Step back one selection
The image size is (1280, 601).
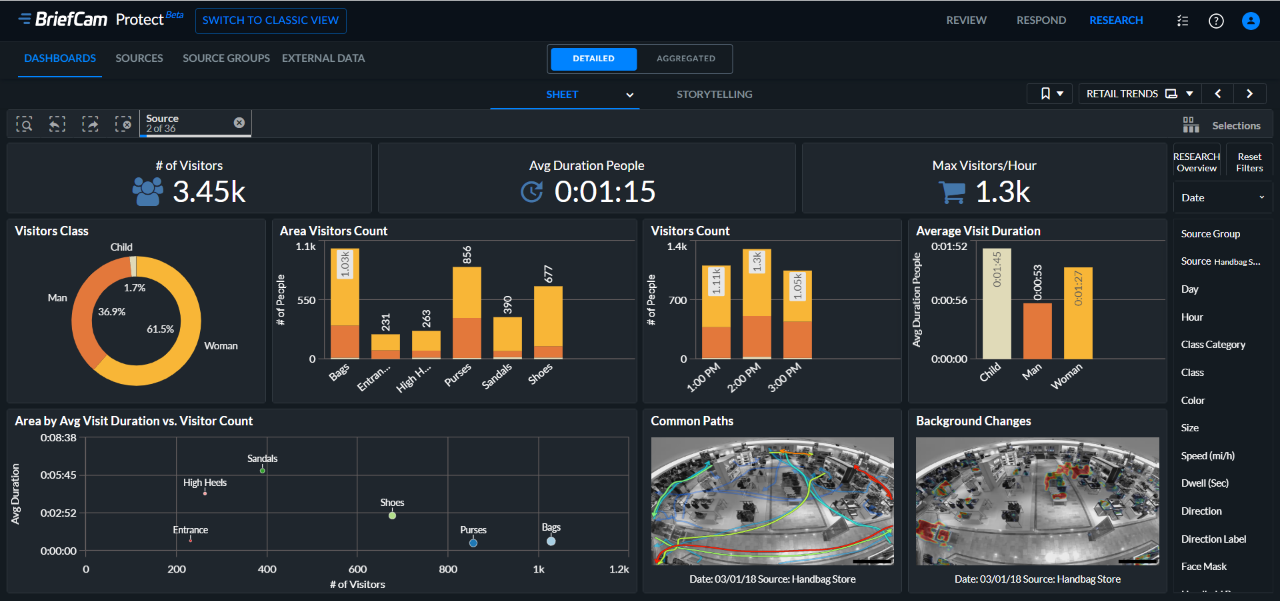57,124
